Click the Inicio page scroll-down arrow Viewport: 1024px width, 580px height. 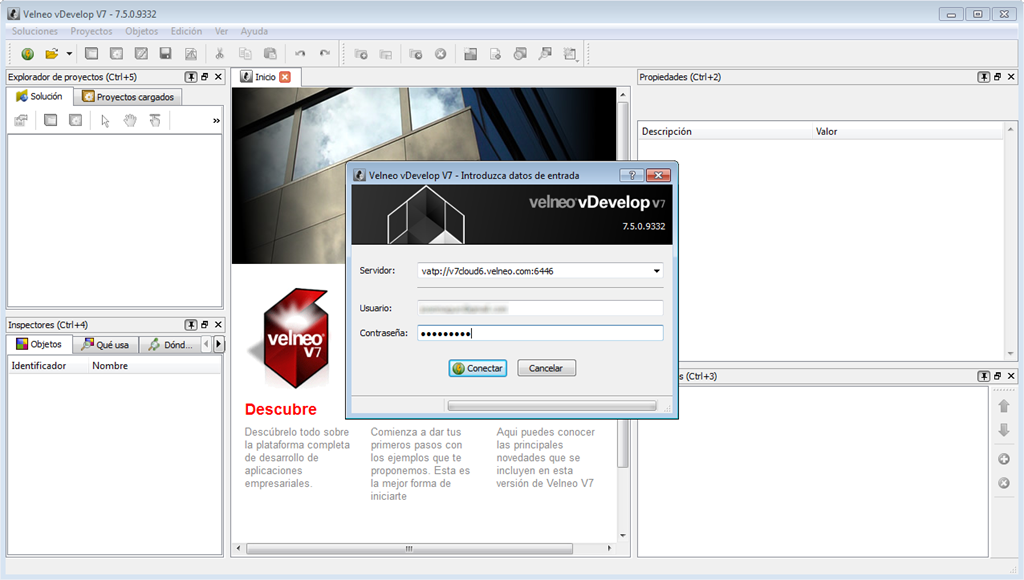pos(623,536)
